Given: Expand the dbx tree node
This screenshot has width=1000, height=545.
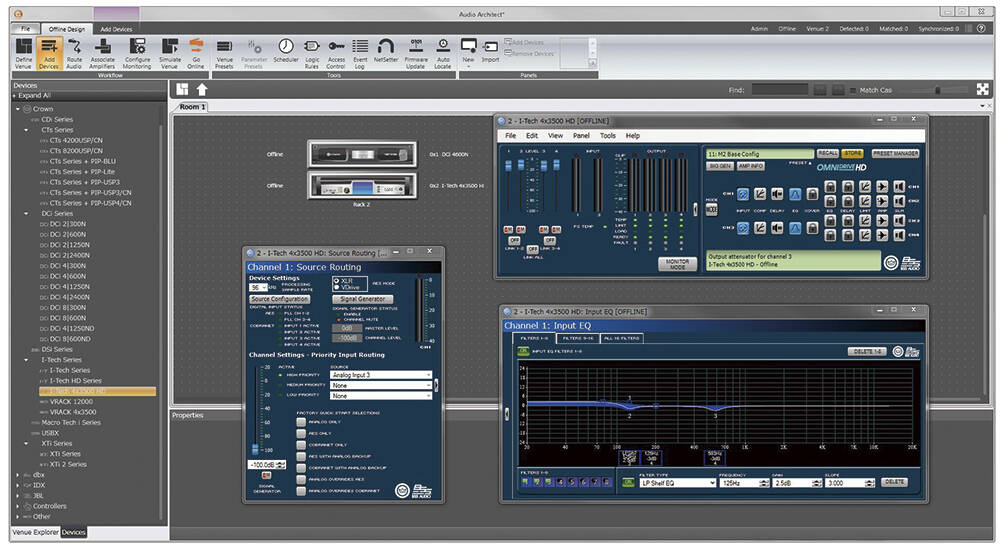Looking at the screenshot, I should tap(18, 475).
